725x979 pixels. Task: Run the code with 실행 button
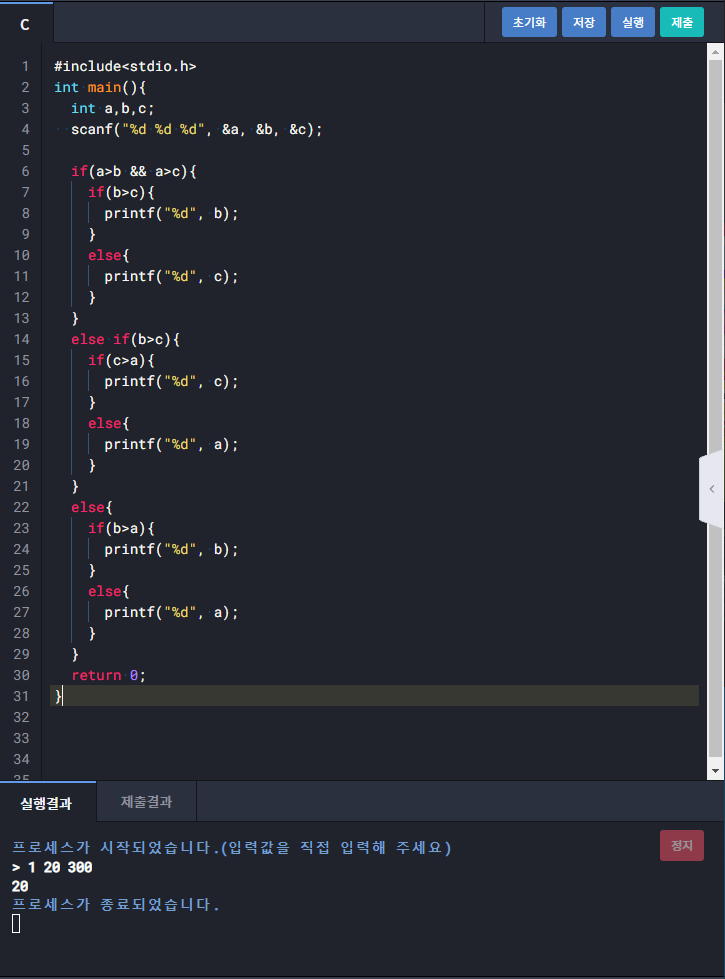coord(633,22)
